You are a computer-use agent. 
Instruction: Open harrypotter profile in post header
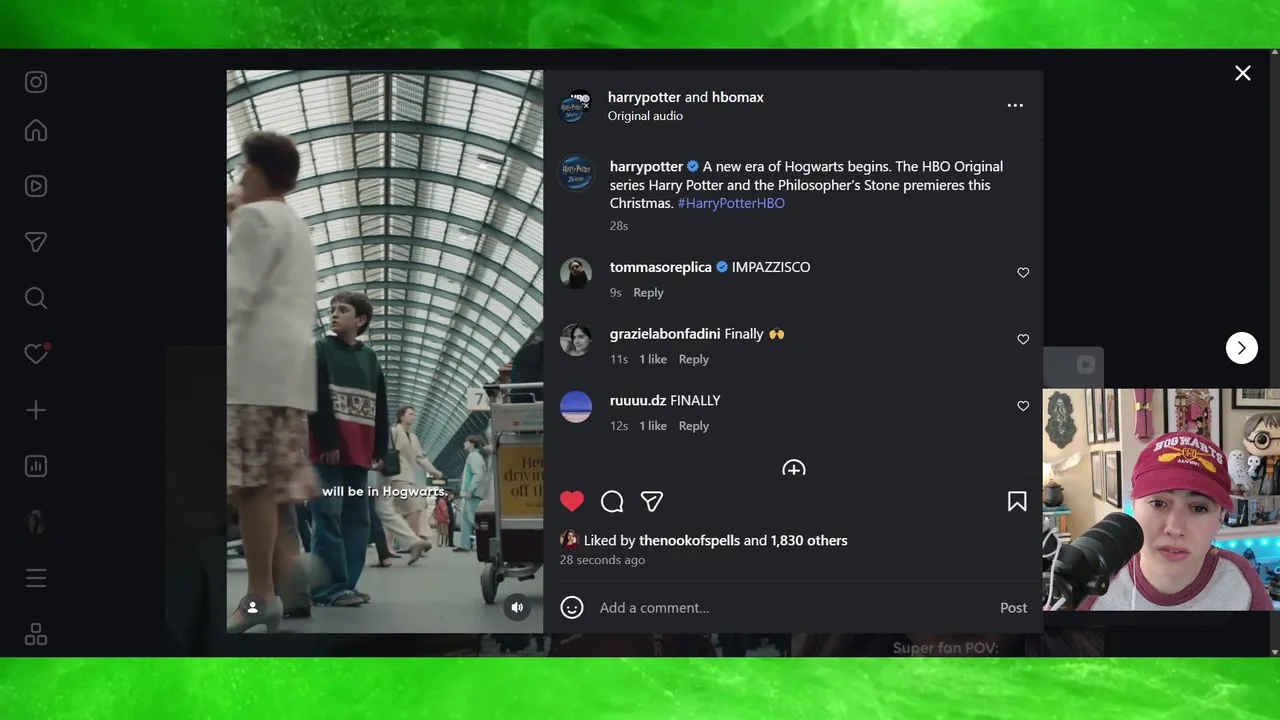644,97
